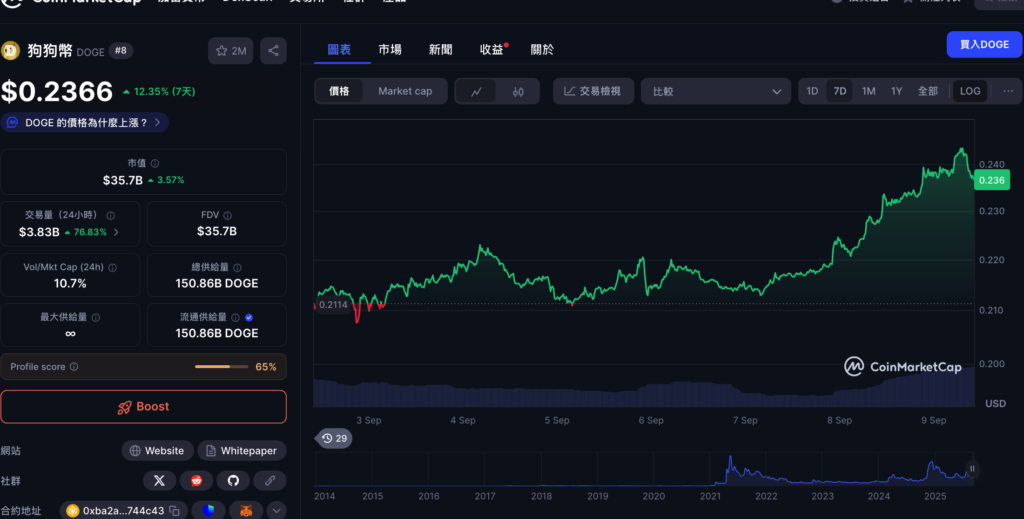Select the line chart icon
This screenshot has height=519, width=1024.
point(476,91)
